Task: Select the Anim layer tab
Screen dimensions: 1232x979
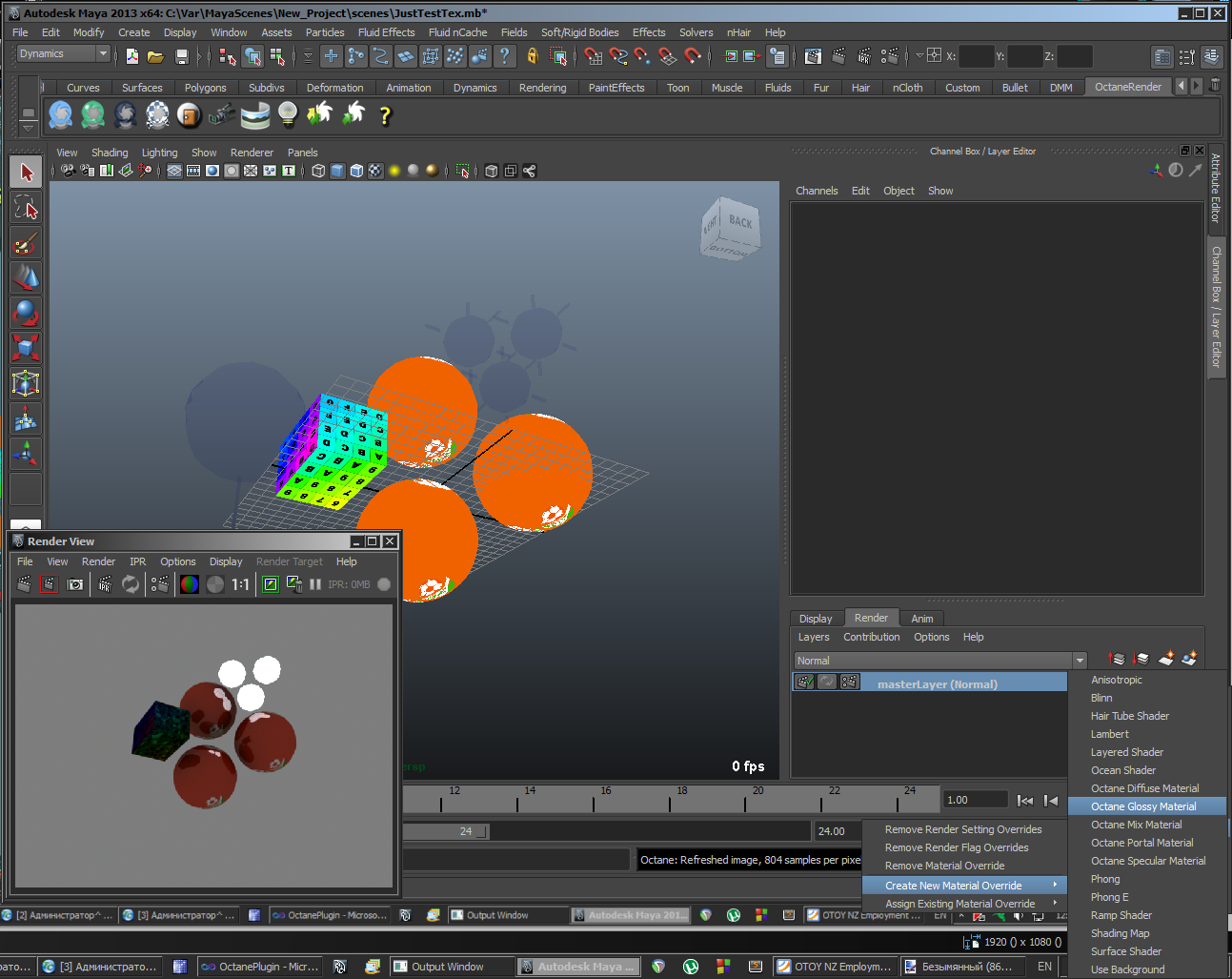Action: click(x=921, y=619)
